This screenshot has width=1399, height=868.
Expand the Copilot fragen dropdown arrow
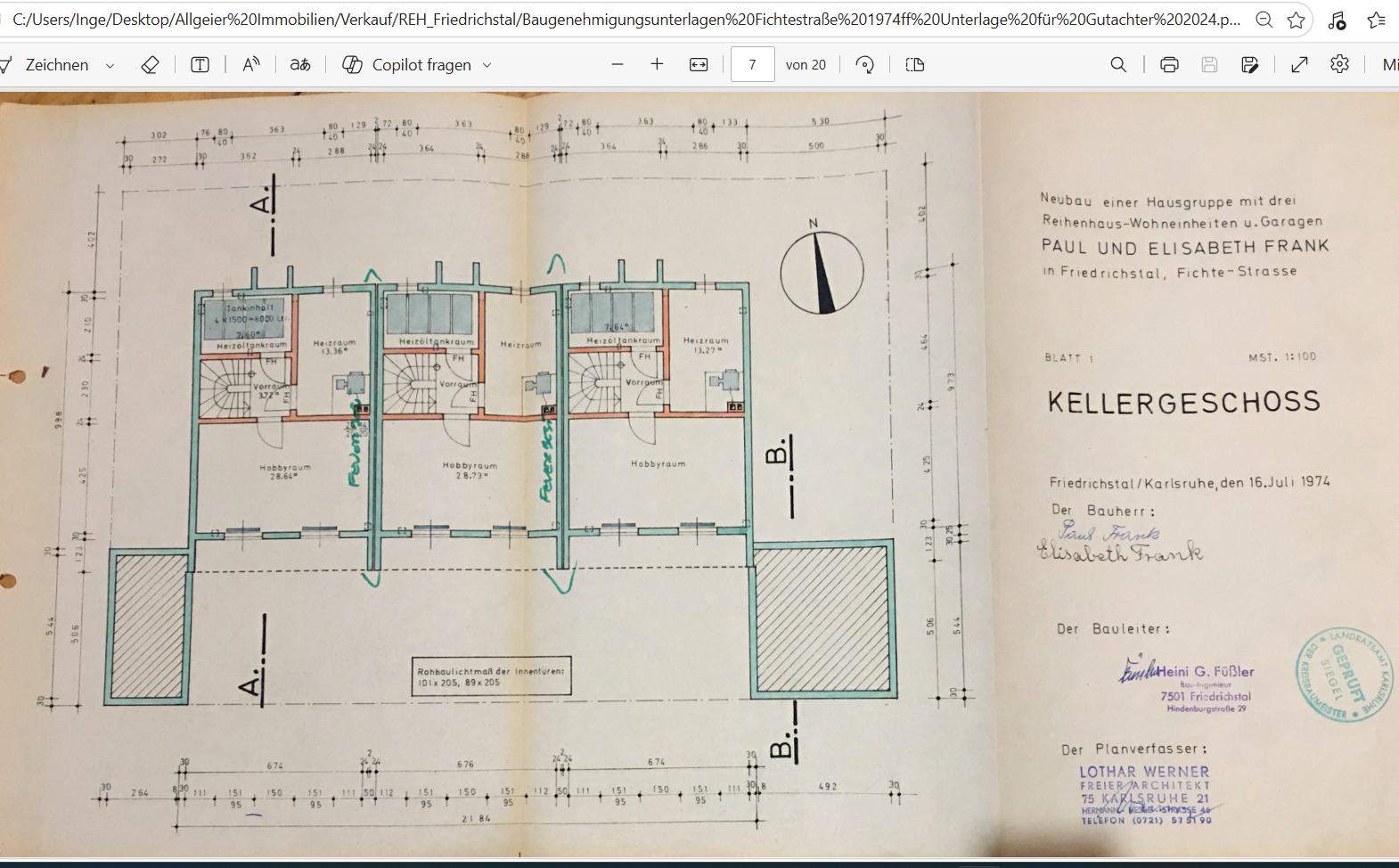[x=487, y=65]
